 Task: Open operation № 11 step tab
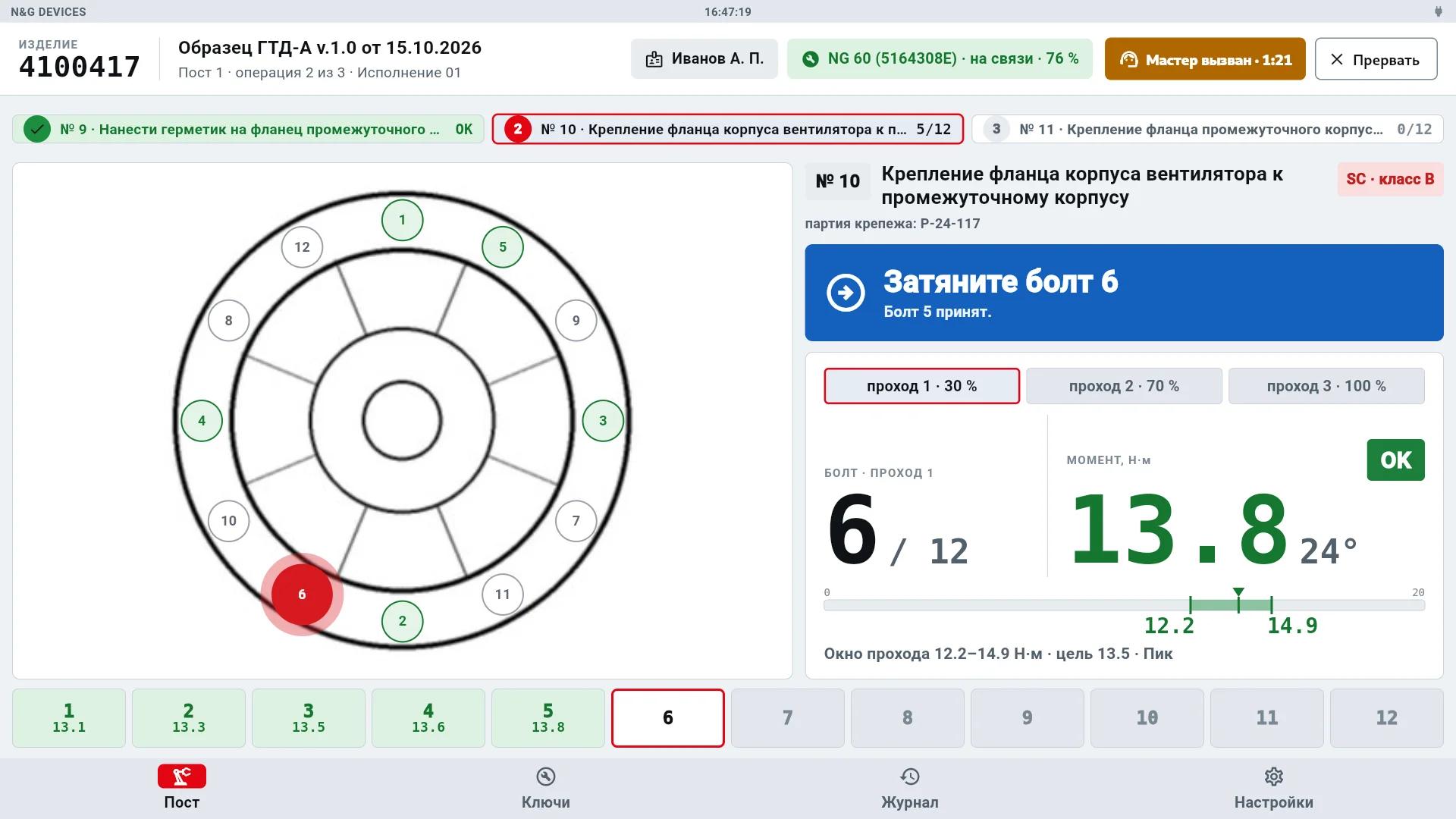[x=1207, y=129]
